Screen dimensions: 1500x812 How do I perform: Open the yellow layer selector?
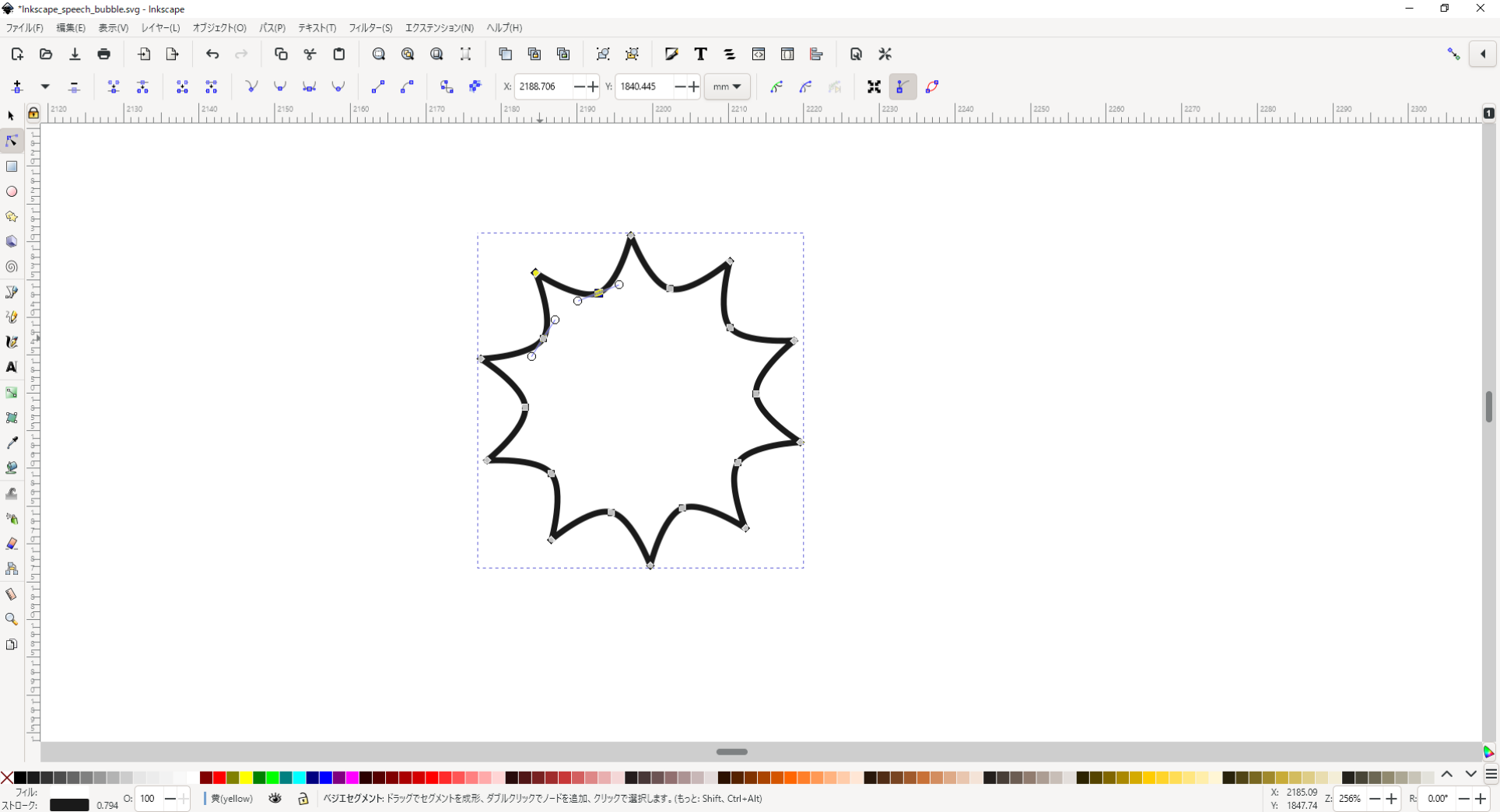[x=232, y=799]
